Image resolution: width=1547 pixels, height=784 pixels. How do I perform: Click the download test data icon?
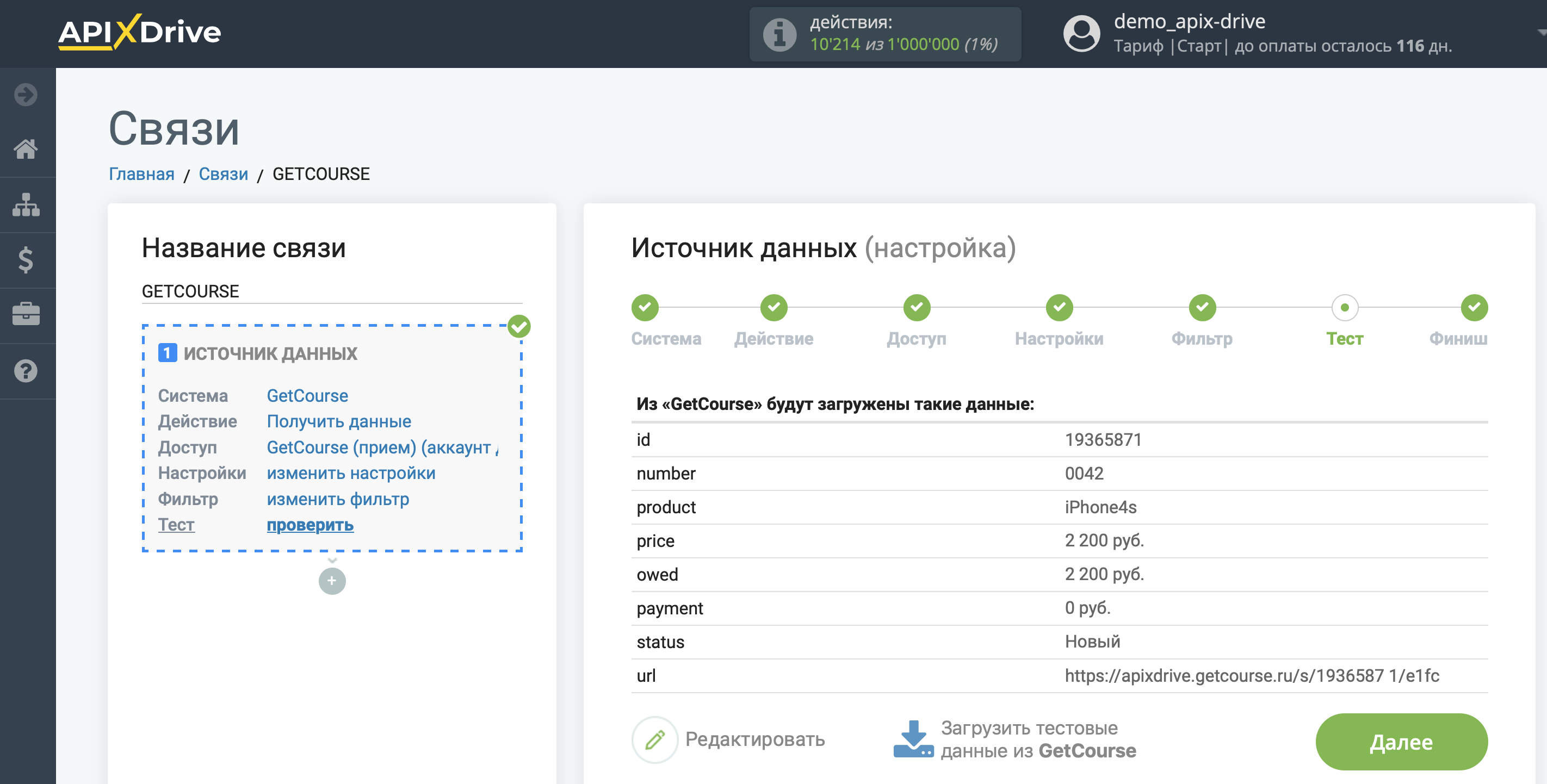913,739
